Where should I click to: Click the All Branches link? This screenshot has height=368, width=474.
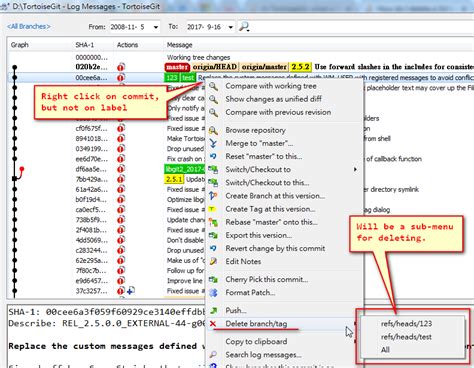click(29, 26)
